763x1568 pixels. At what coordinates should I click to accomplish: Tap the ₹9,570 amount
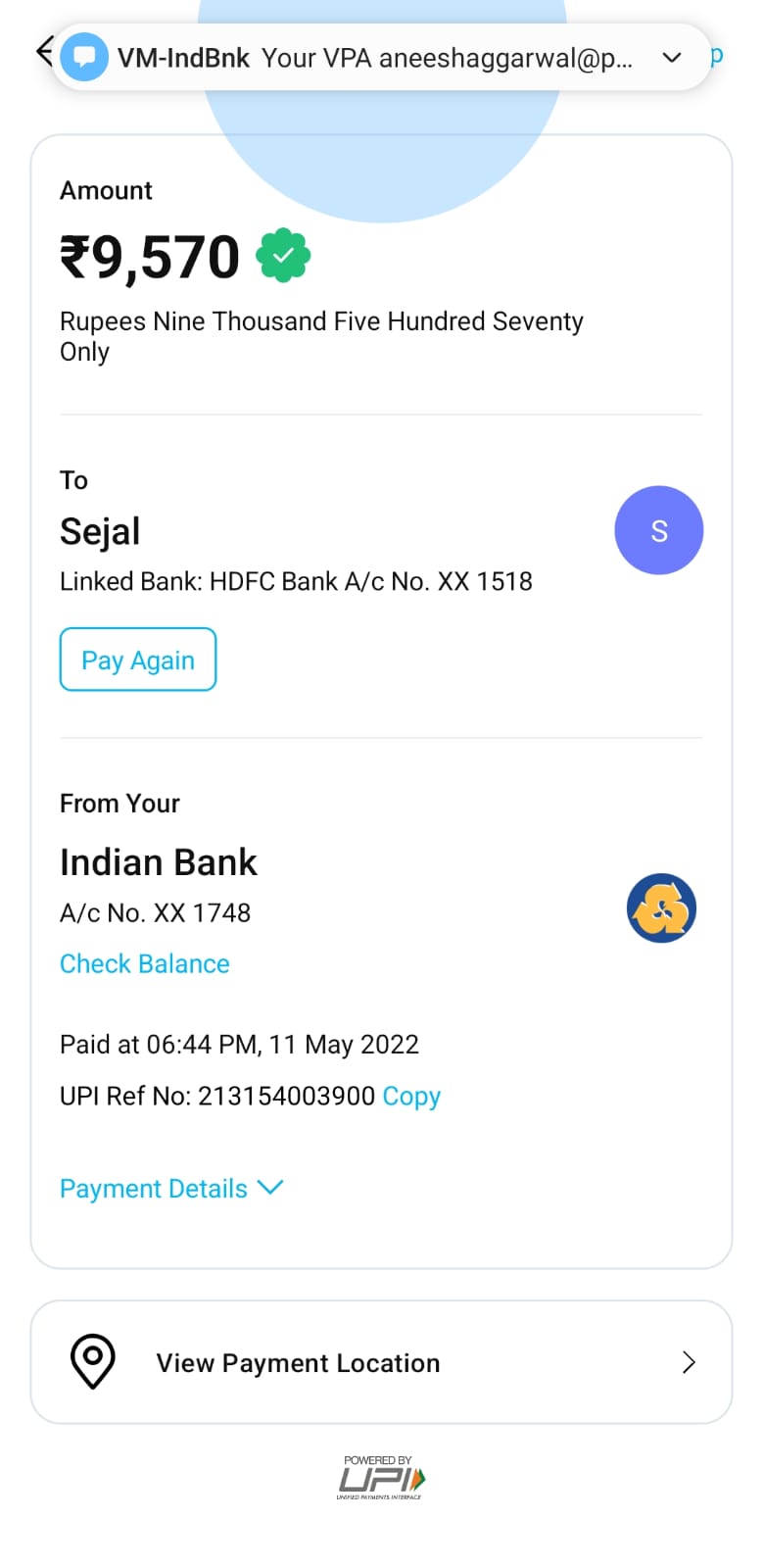click(151, 257)
